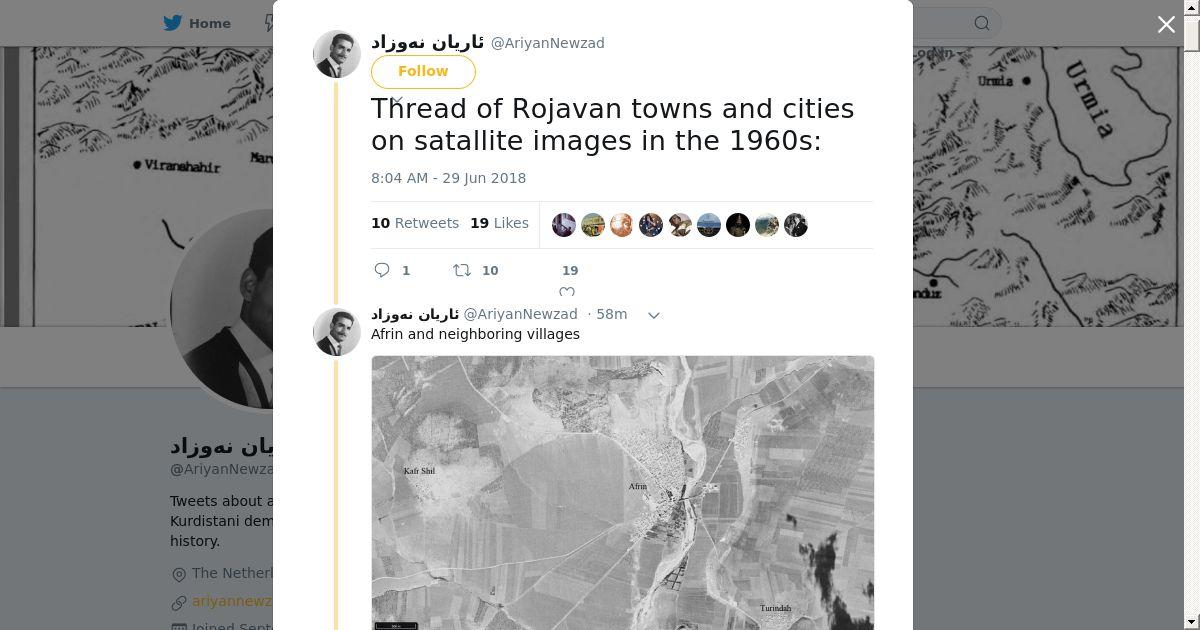Click the retweet arrows icon
This screenshot has width=1200, height=630.
pos(462,270)
